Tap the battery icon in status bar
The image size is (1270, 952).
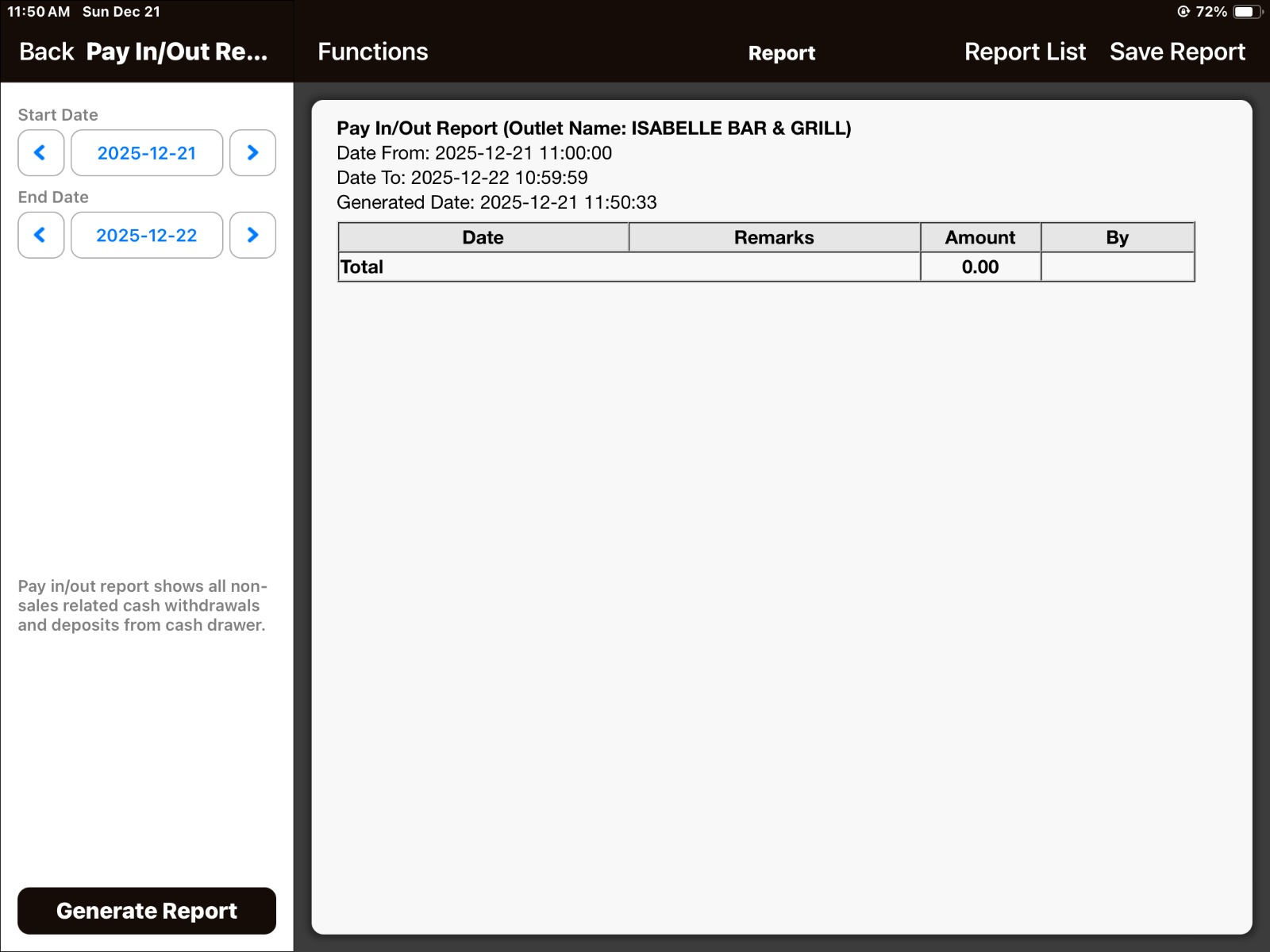pyautogui.click(x=1247, y=12)
